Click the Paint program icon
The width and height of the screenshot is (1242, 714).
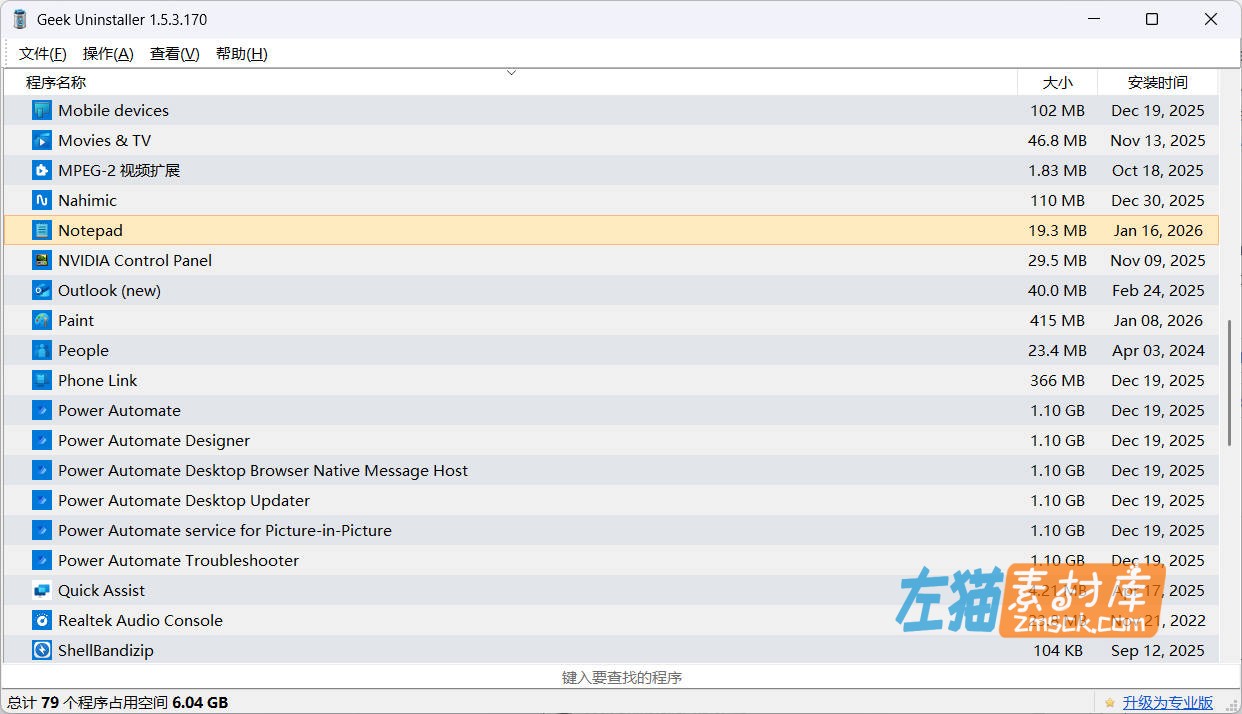coord(41,320)
